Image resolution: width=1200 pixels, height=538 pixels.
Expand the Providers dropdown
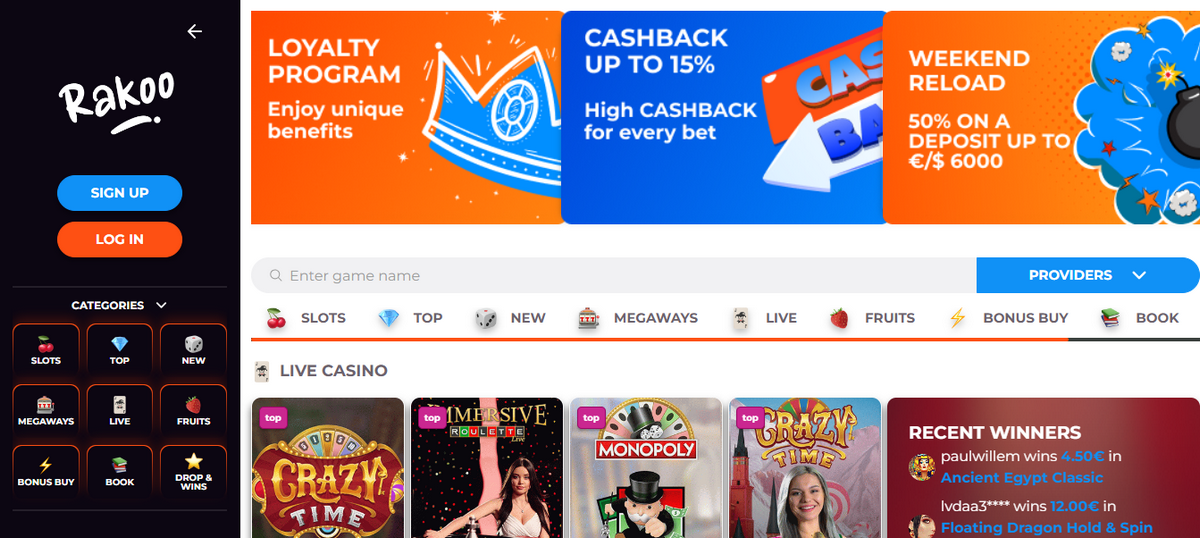coord(1087,275)
